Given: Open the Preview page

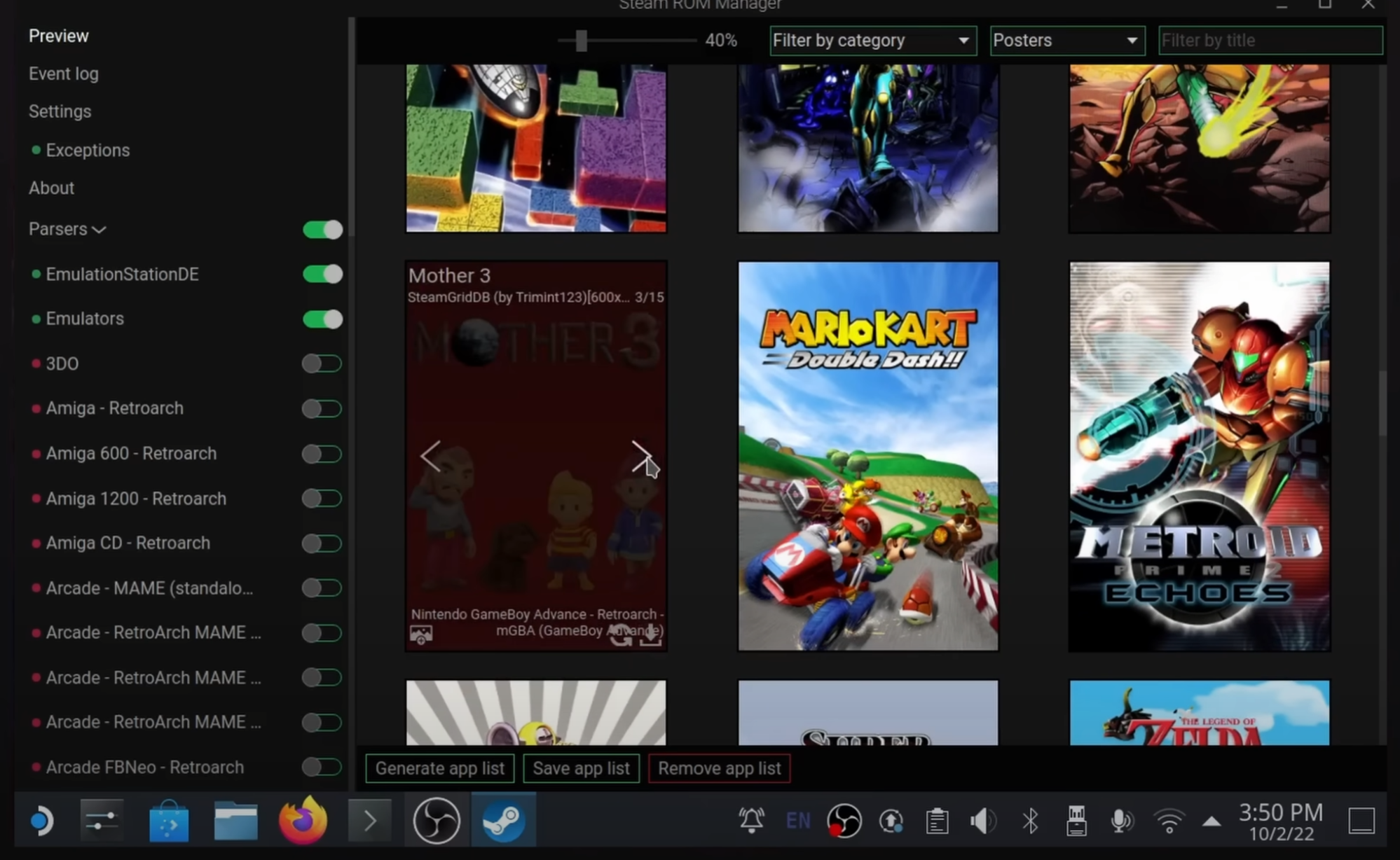Looking at the screenshot, I should click(59, 36).
